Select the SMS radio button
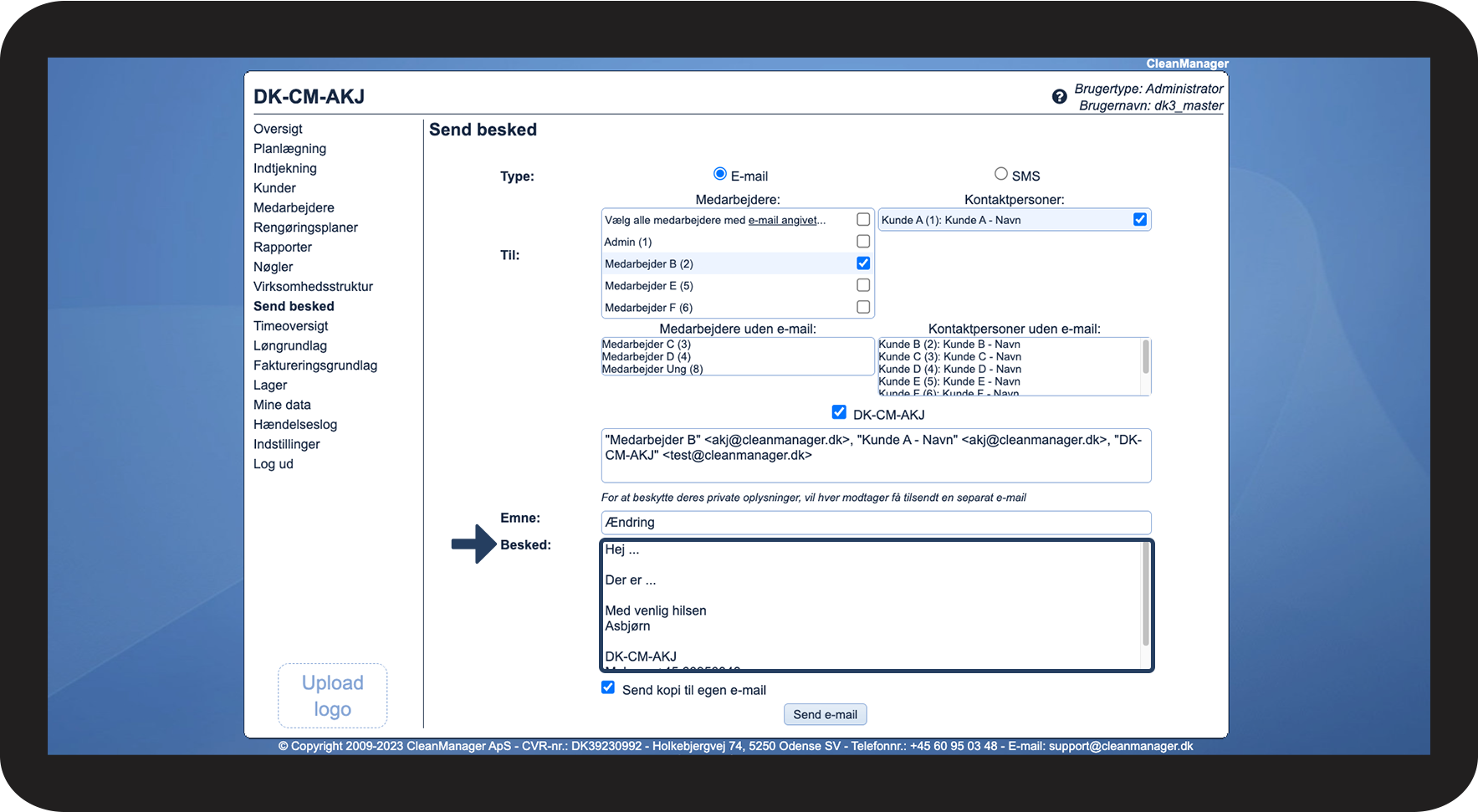Screen dimensions: 1478x812 [1000, 174]
